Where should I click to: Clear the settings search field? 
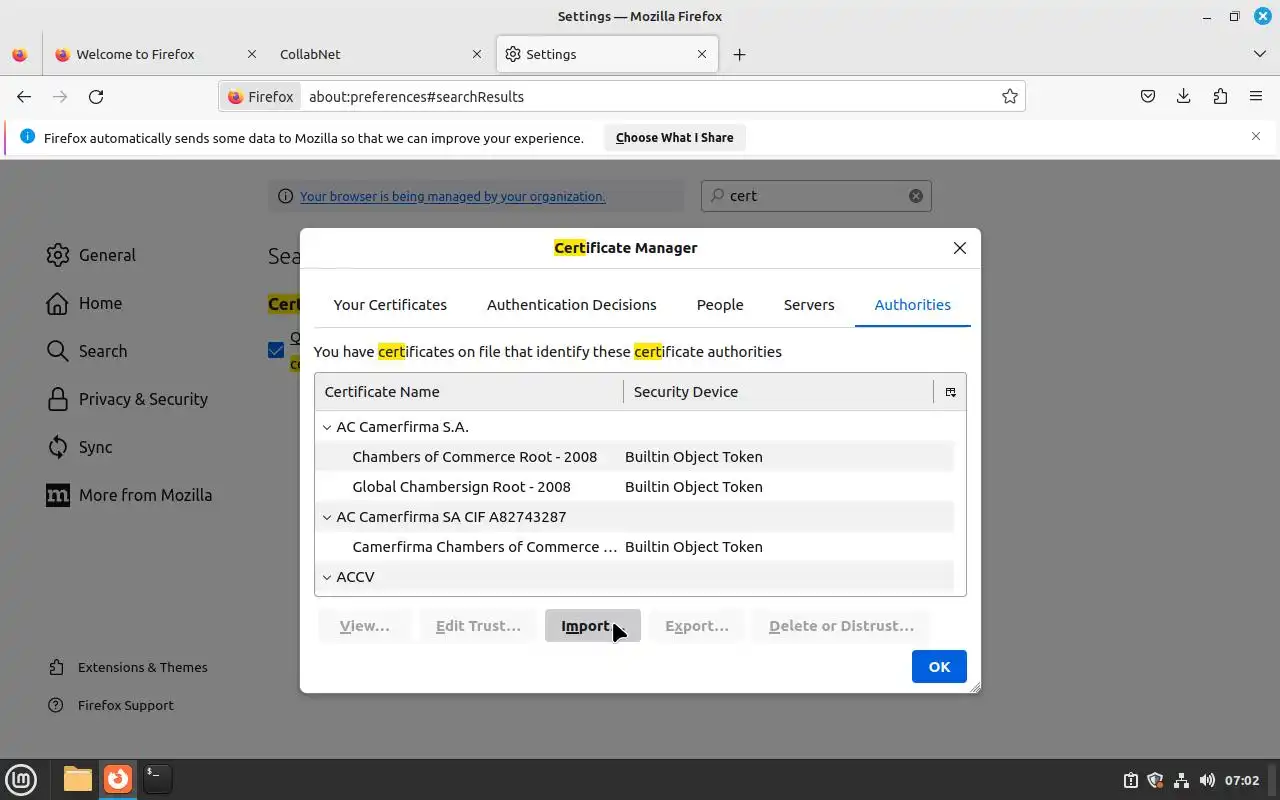[x=916, y=196]
